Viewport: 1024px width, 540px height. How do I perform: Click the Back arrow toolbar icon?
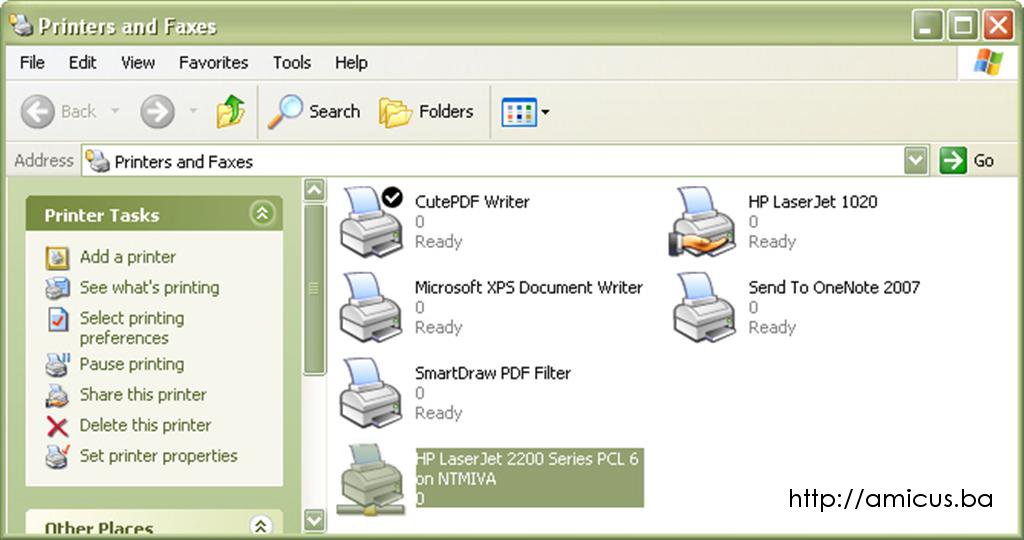37,111
